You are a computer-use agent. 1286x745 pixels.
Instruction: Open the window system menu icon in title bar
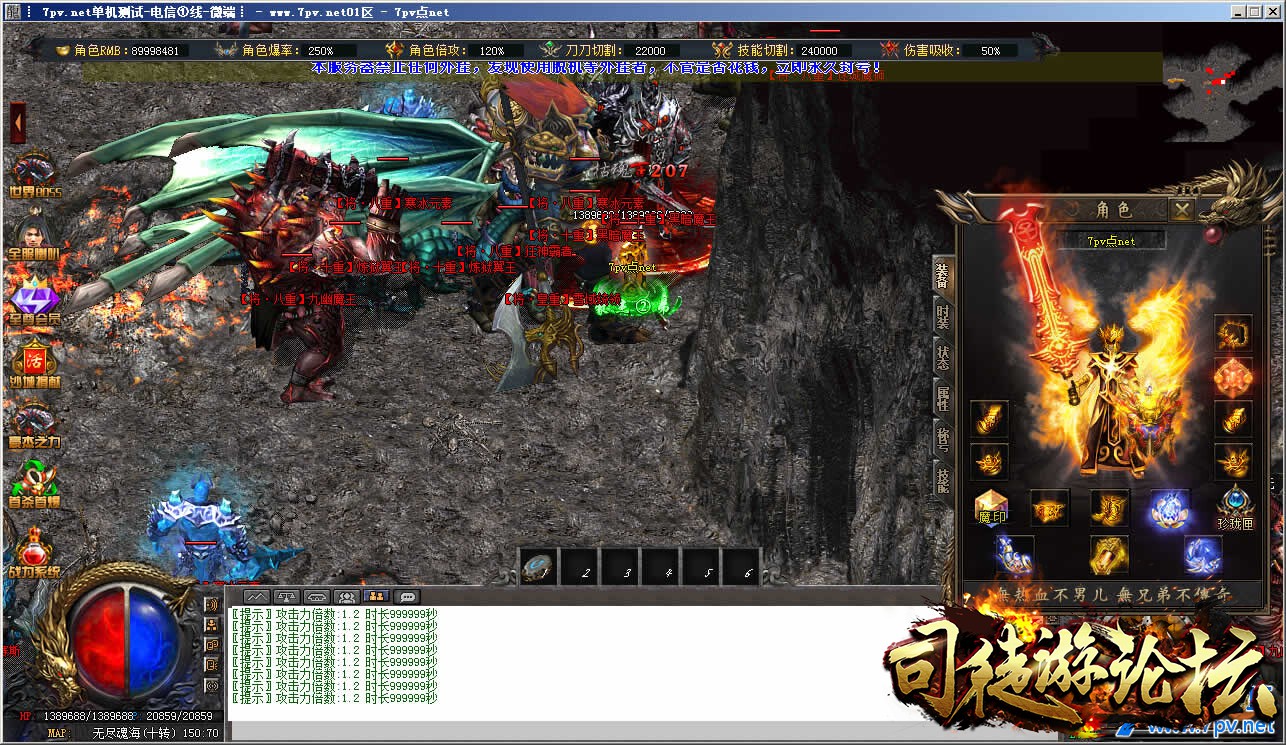(12, 12)
